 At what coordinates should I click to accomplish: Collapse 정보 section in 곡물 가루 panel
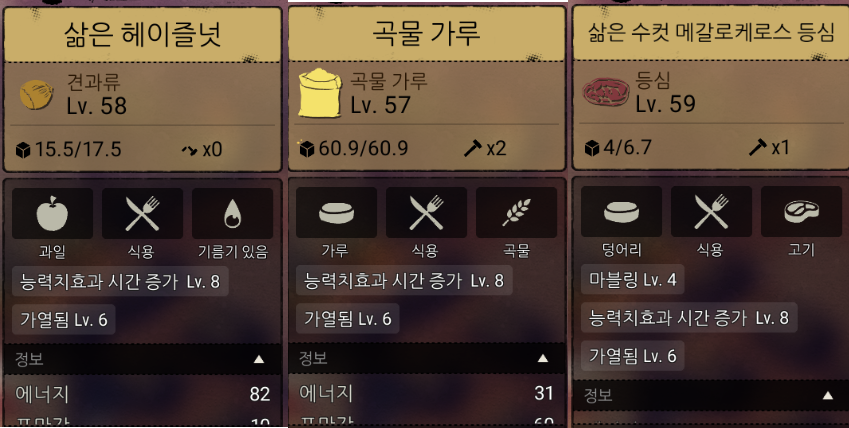point(543,358)
